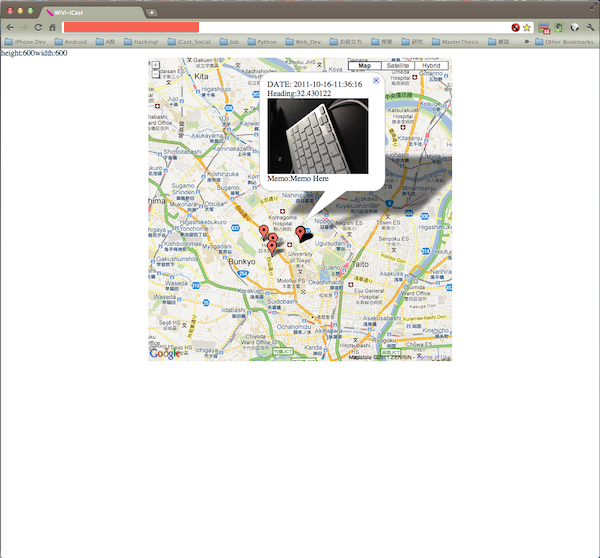Zoom out the map with minus button

pyautogui.click(x=155, y=74)
